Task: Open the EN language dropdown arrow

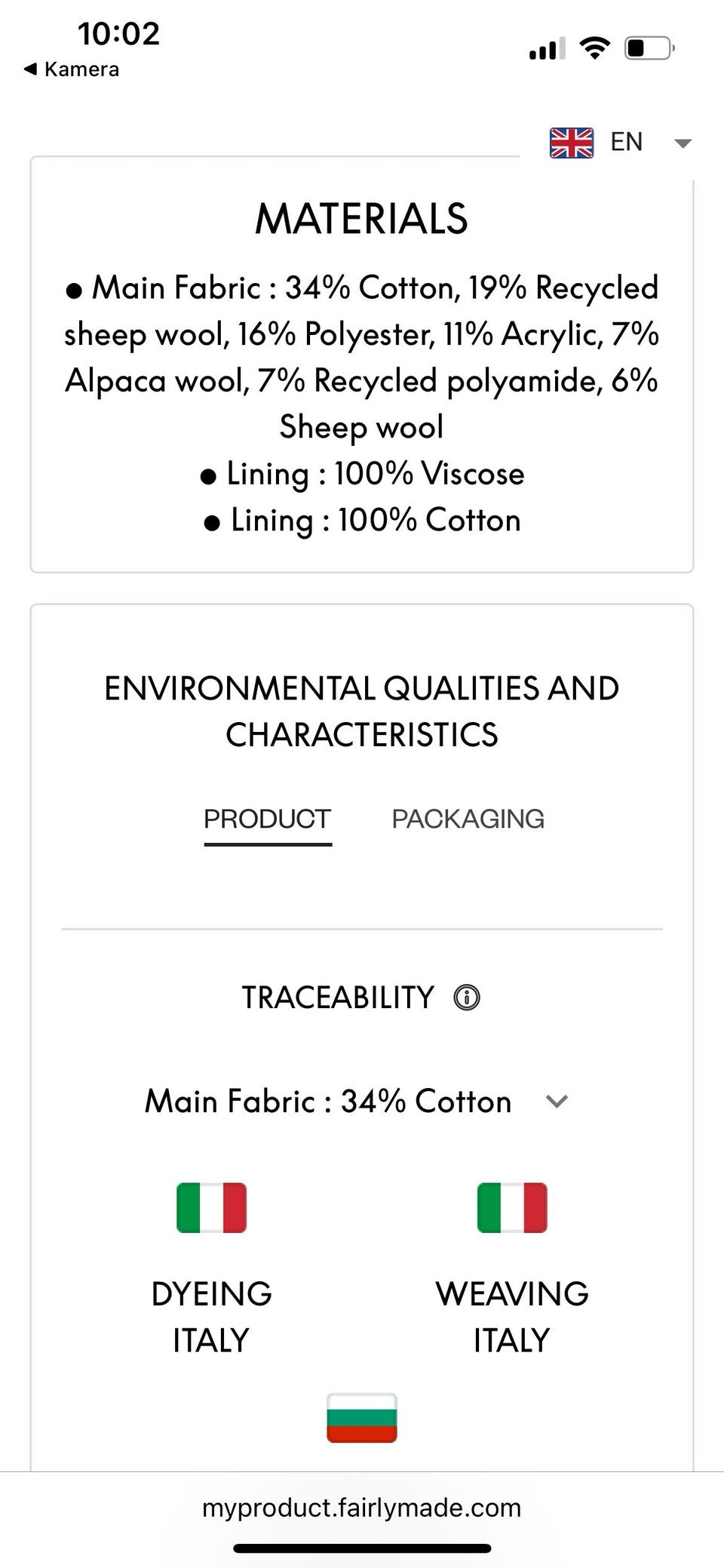Action: (x=683, y=143)
